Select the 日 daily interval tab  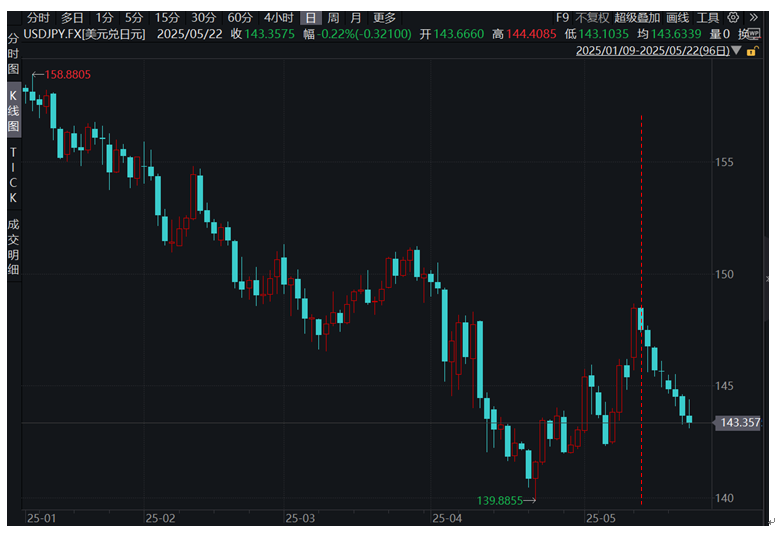(310, 18)
